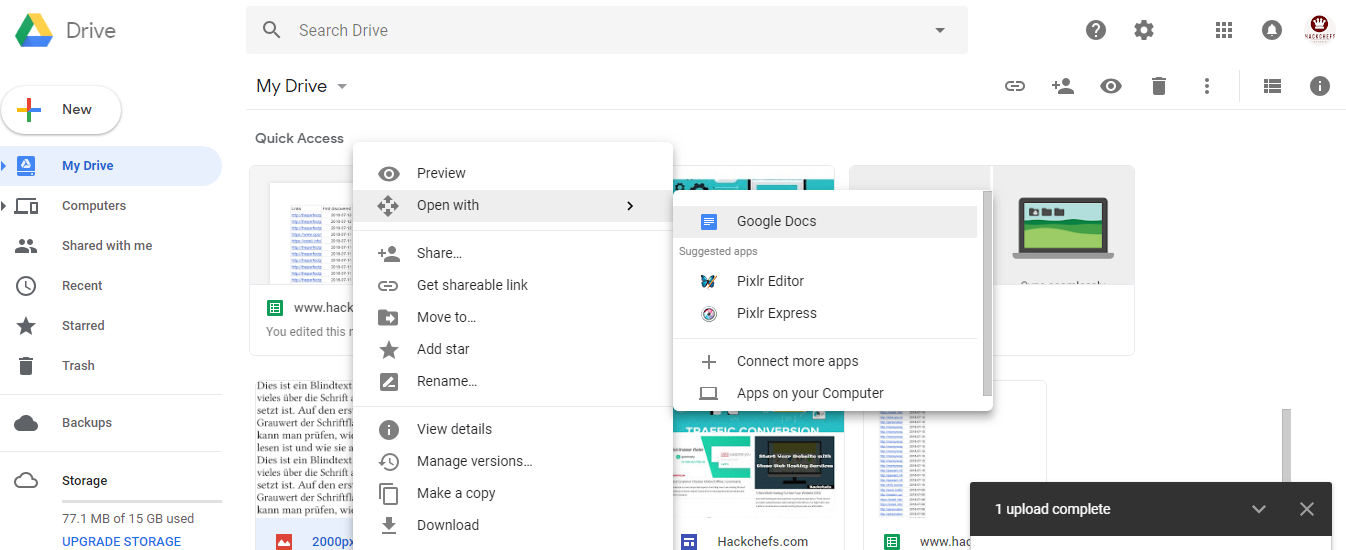Switch to list view layout icon
This screenshot has width=1346, height=550.
pos(1272,86)
